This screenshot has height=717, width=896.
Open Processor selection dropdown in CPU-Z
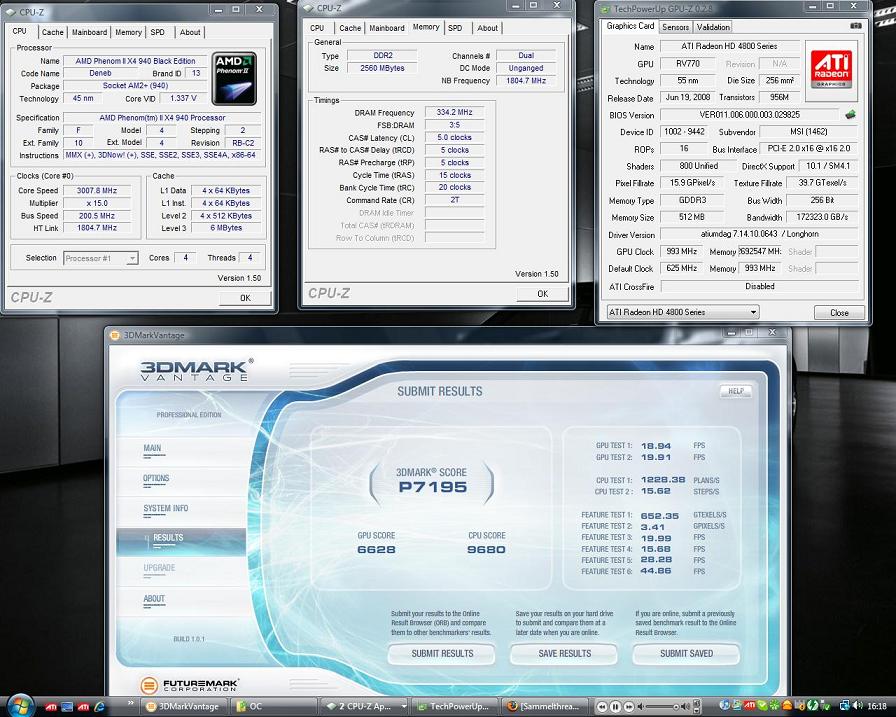tap(101, 258)
